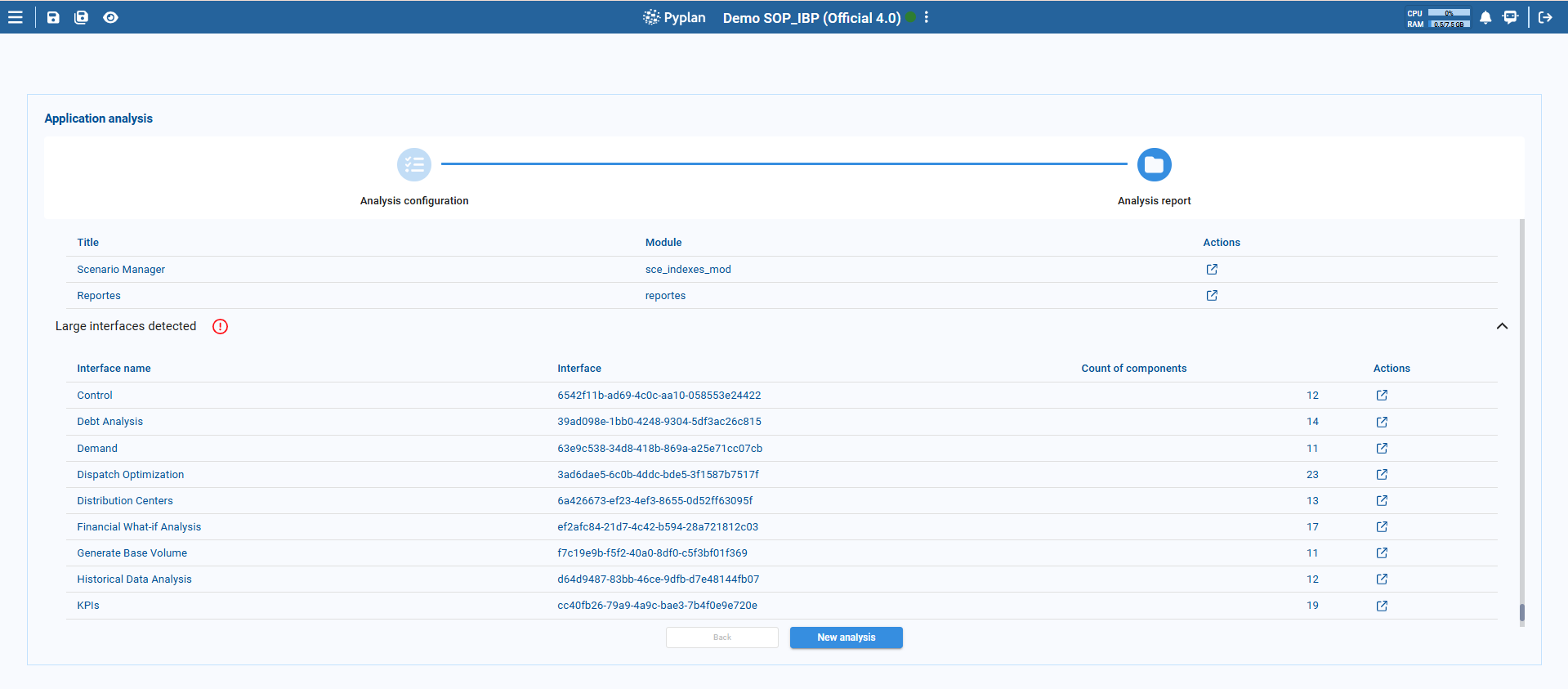Click interface ID 6542f11b-ad69-4c0c-aa10-058553e24422
Image resolution: width=1568 pixels, height=689 pixels.
(659, 396)
